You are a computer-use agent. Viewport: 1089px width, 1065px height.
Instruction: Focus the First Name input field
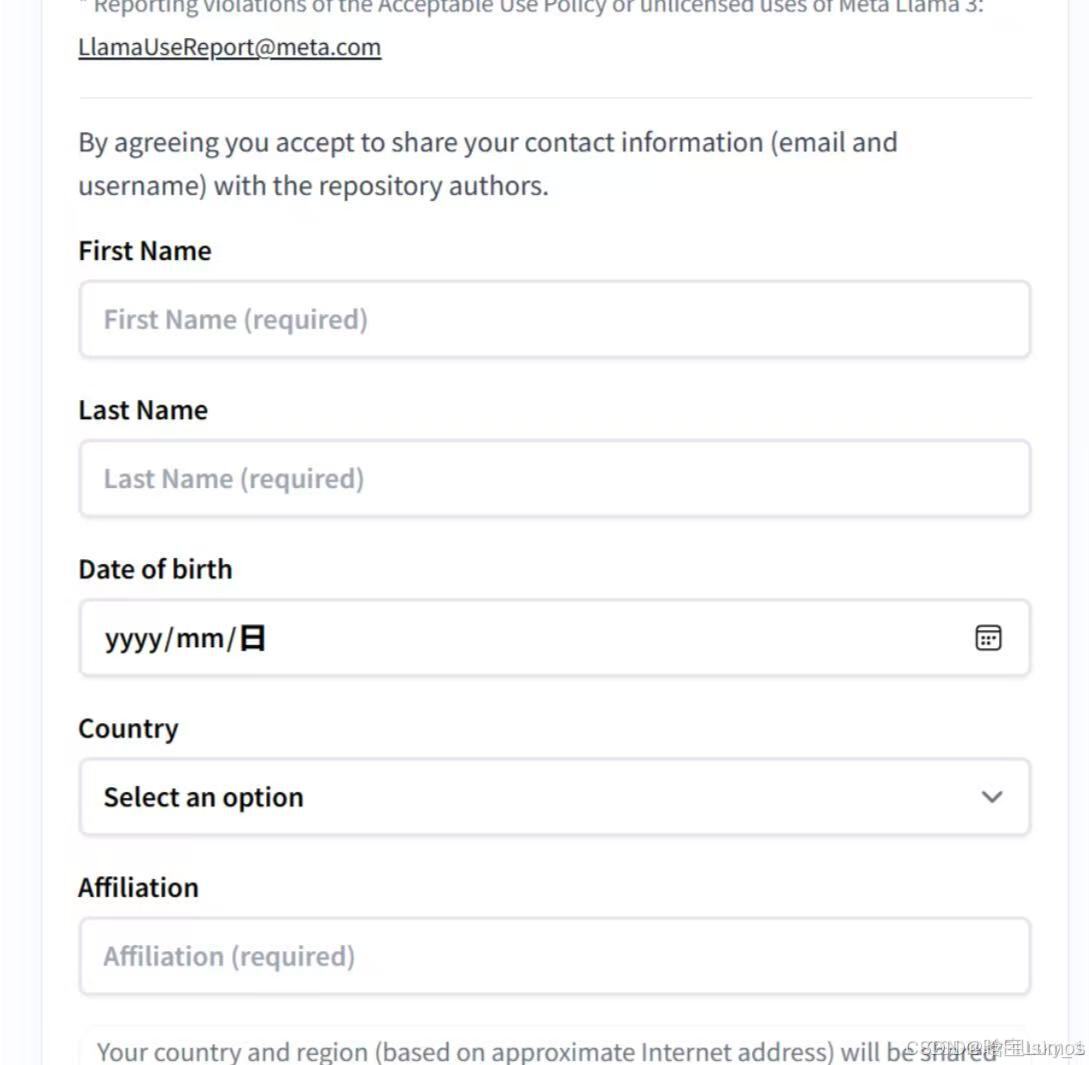tap(554, 320)
